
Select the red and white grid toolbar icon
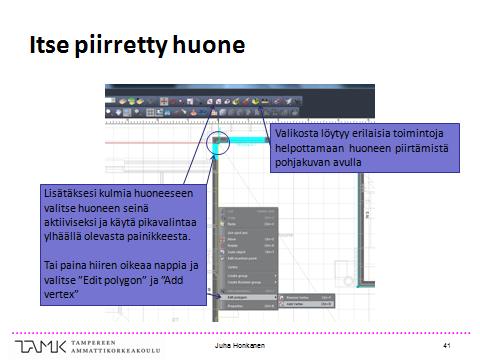(x=164, y=101)
